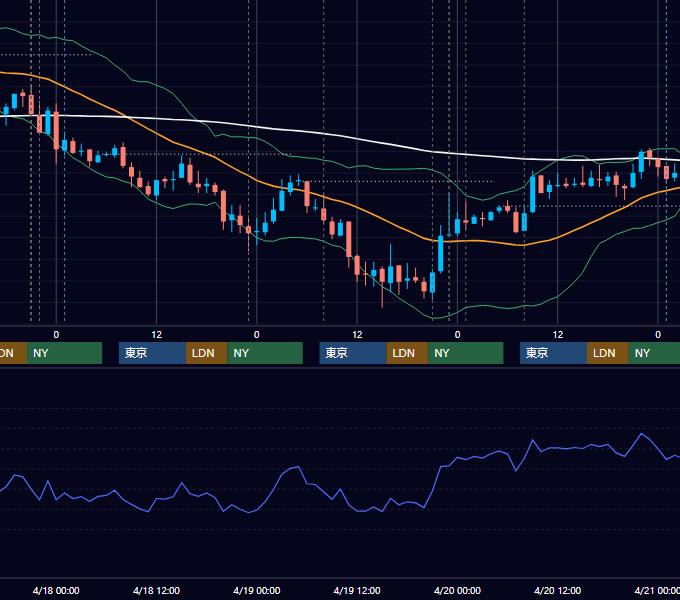Screen dimensions: 680x600
Task: Click the LDN session block on 4/20
Action: [608, 353]
